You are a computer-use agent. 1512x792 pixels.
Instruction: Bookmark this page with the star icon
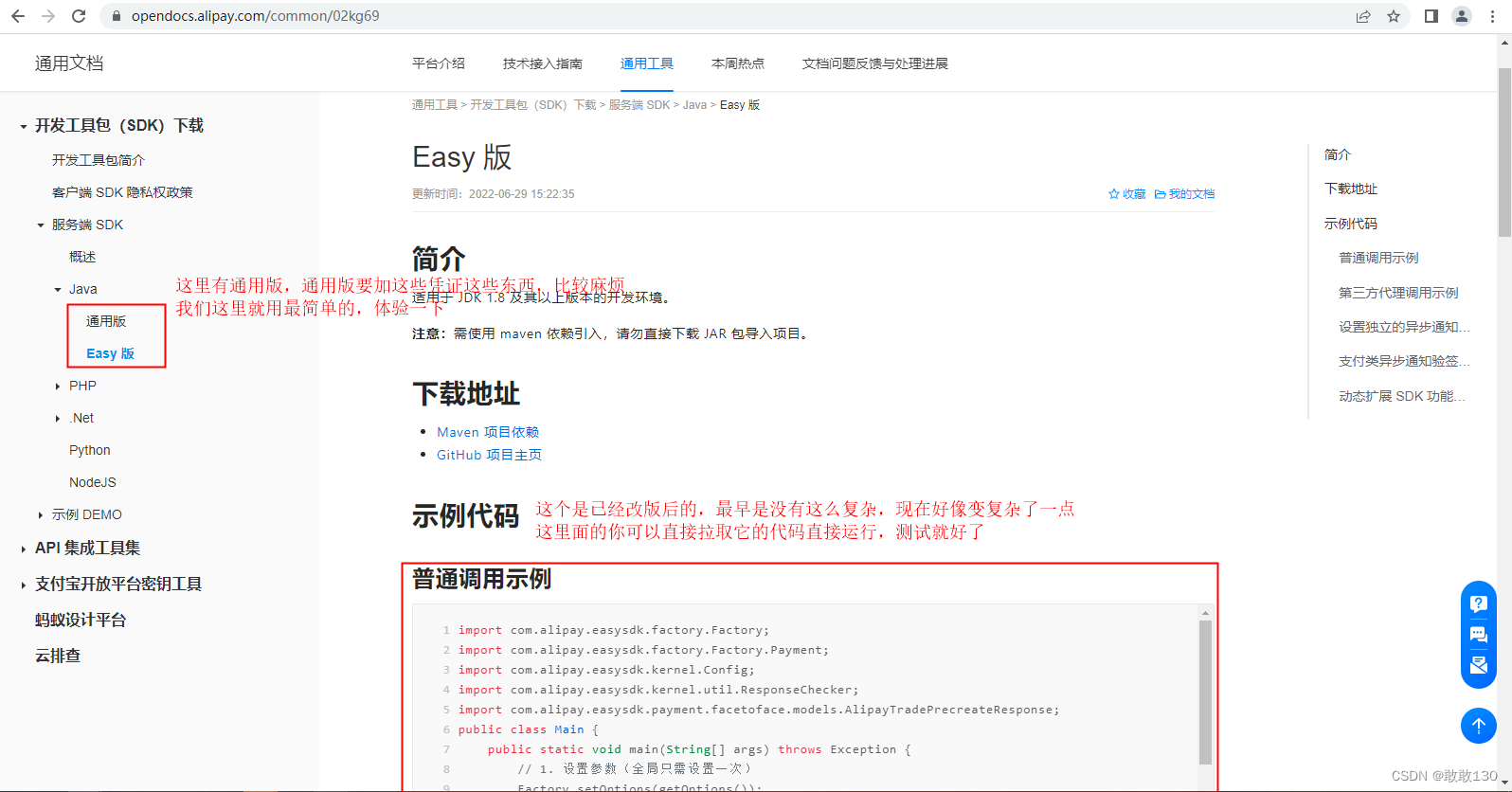point(1394,16)
